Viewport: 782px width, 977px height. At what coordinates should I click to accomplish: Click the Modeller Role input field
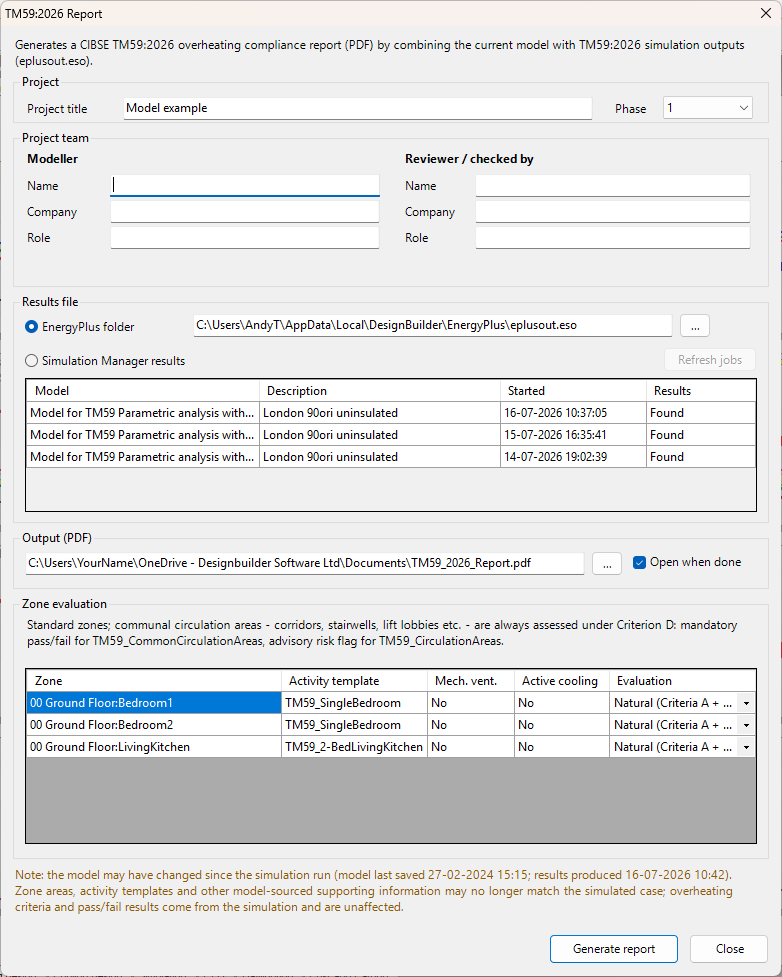245,237
